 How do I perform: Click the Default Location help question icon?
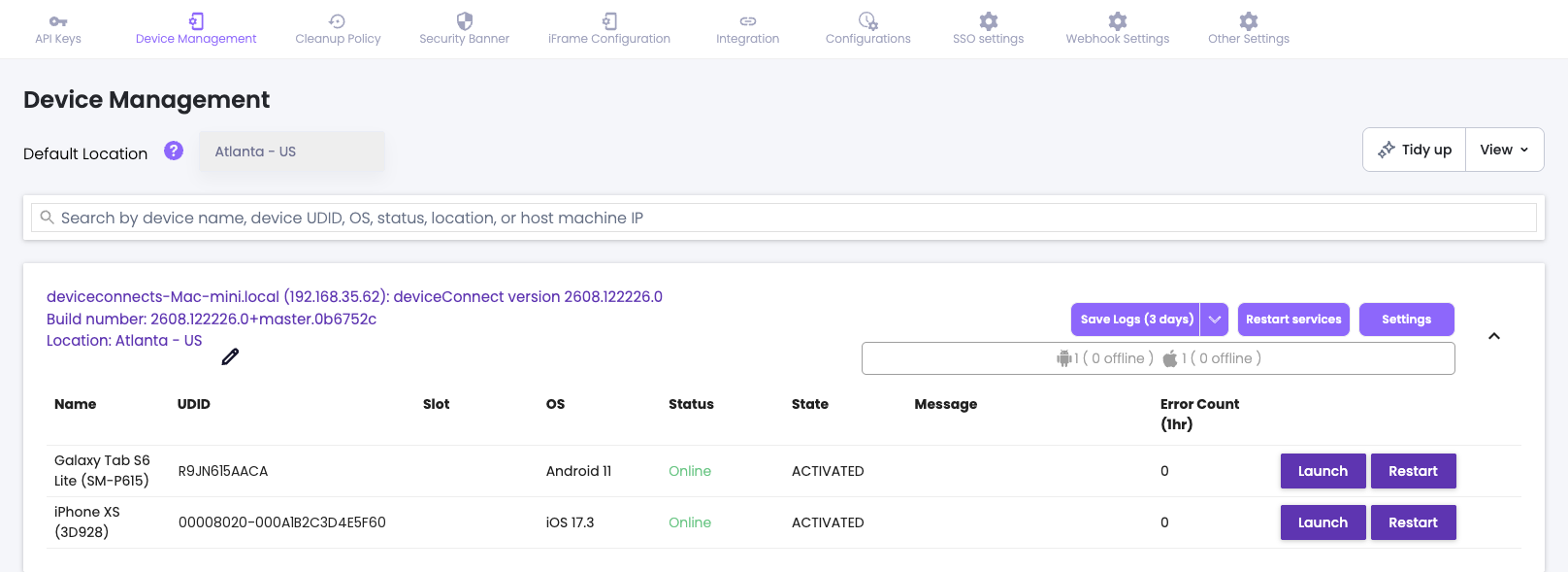tap(174, 151)
